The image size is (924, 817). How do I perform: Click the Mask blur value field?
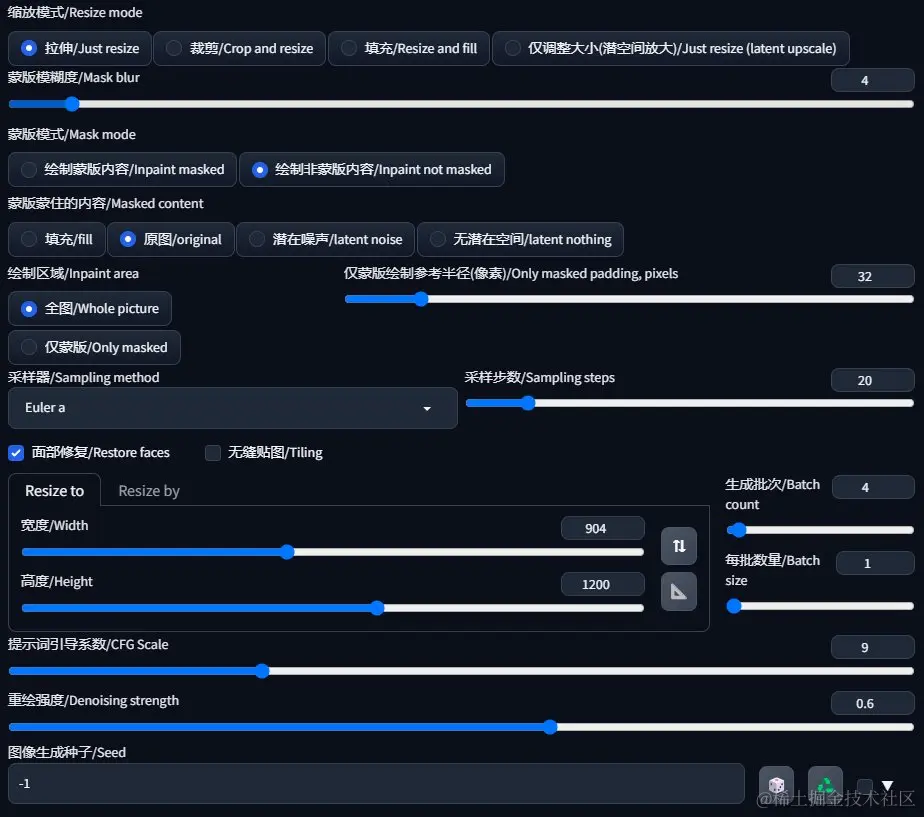[x=873, y=81]
